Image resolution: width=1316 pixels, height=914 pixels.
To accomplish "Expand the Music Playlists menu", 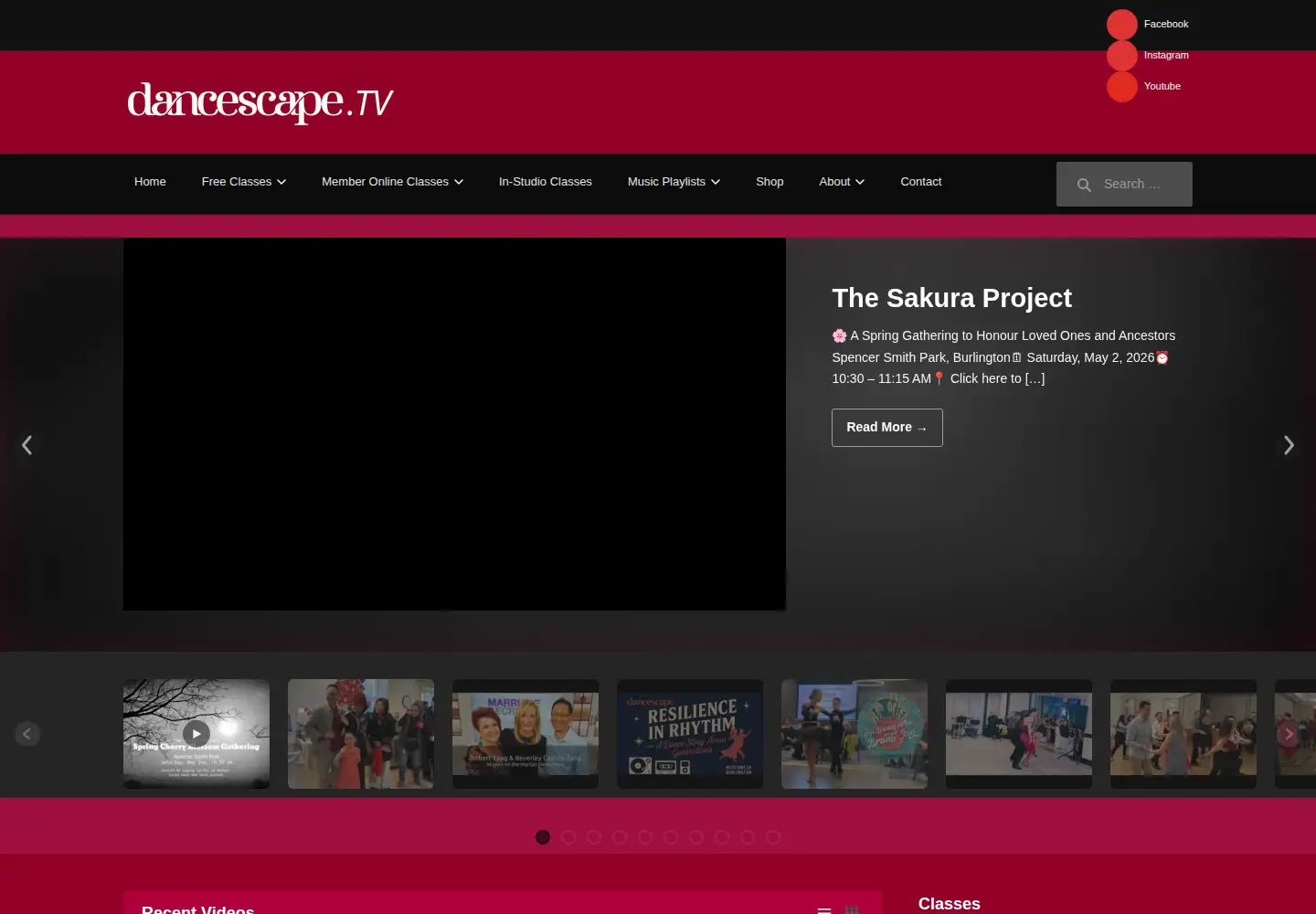I will click(x=674, y=182).
